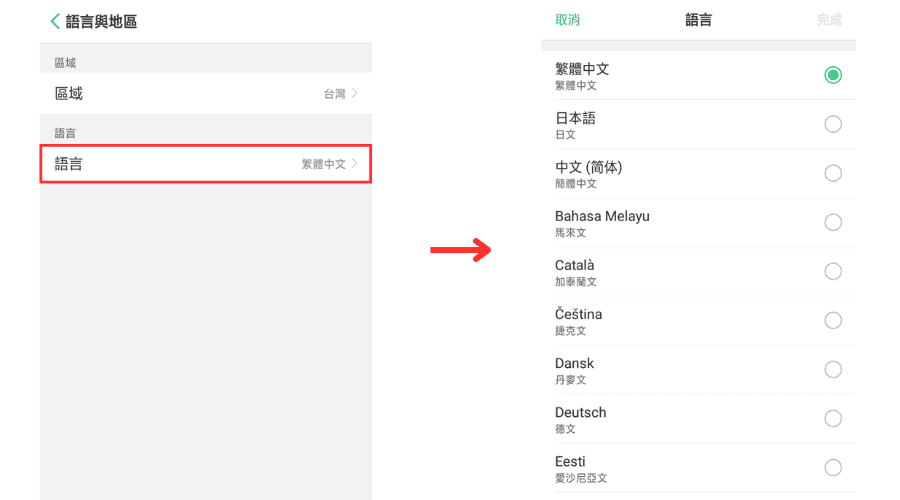
Task: Tap the 日本語 language list entry text
Action: pyautogui.click(x=575, y=119)
